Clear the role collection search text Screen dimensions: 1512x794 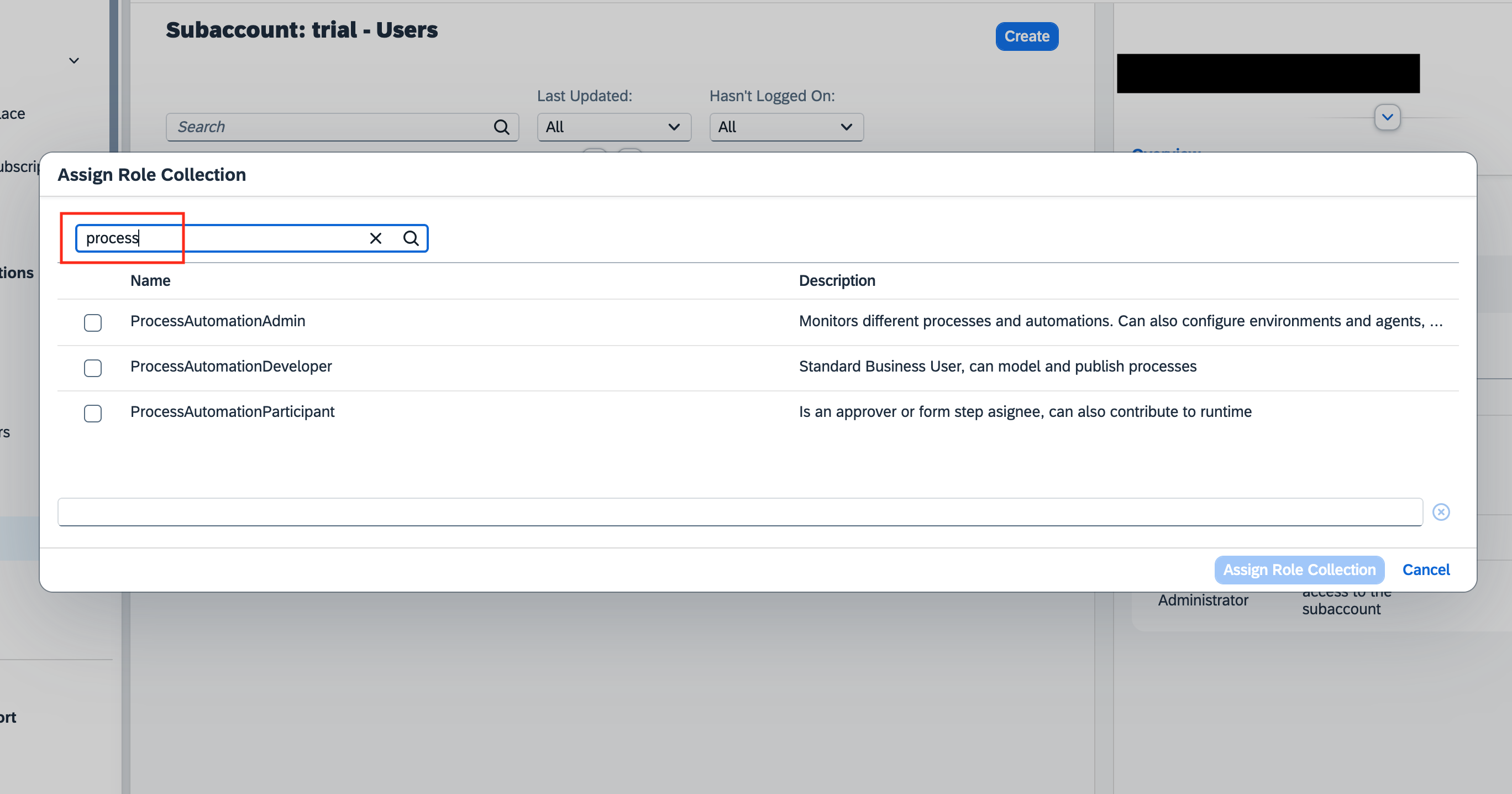(x=376, y=238)
